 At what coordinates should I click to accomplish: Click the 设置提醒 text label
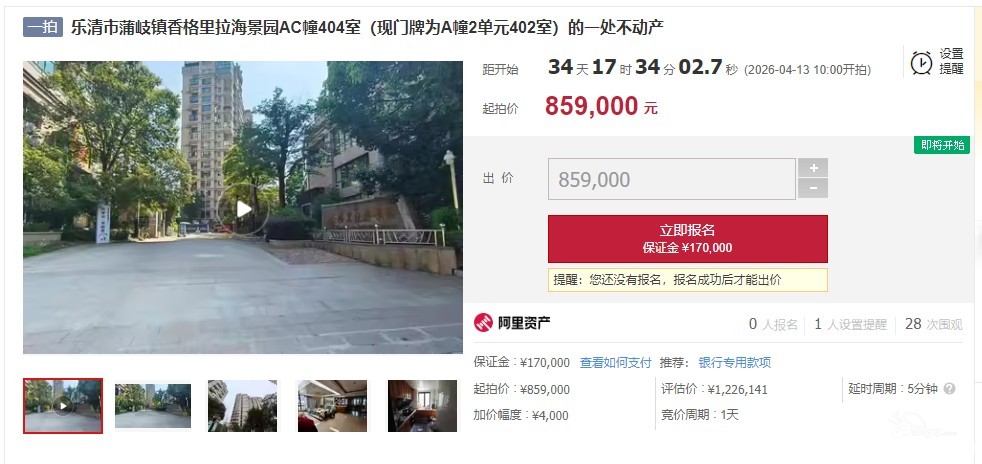(x=951, y=62)
